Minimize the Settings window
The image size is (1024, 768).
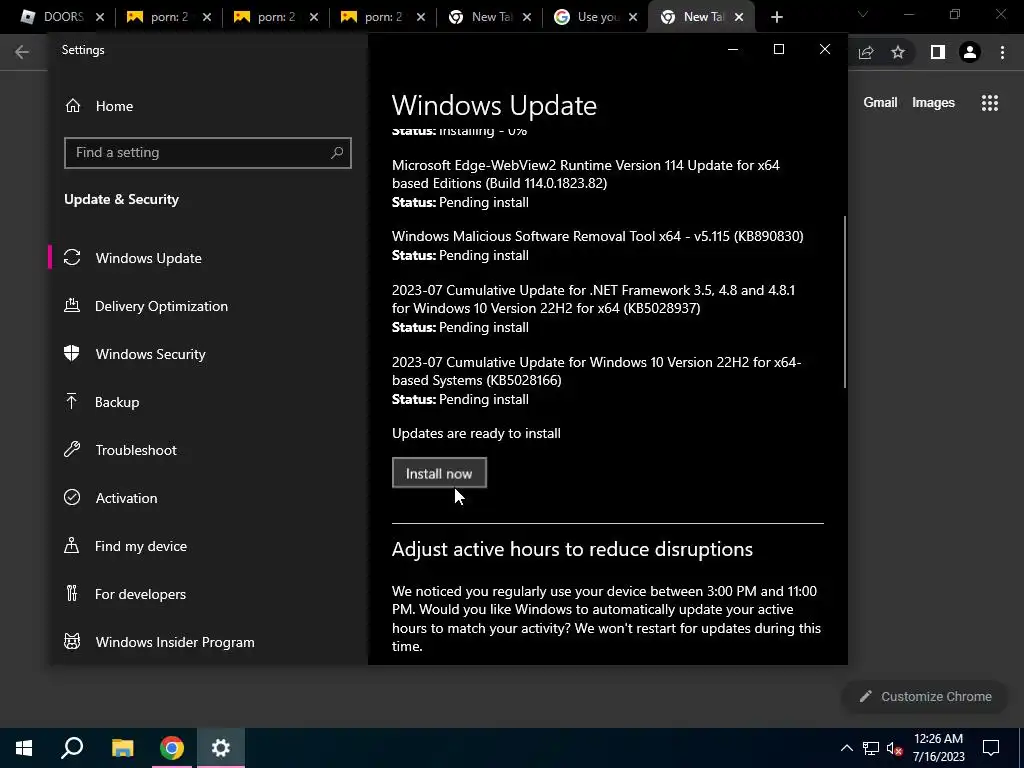(733, 50)
